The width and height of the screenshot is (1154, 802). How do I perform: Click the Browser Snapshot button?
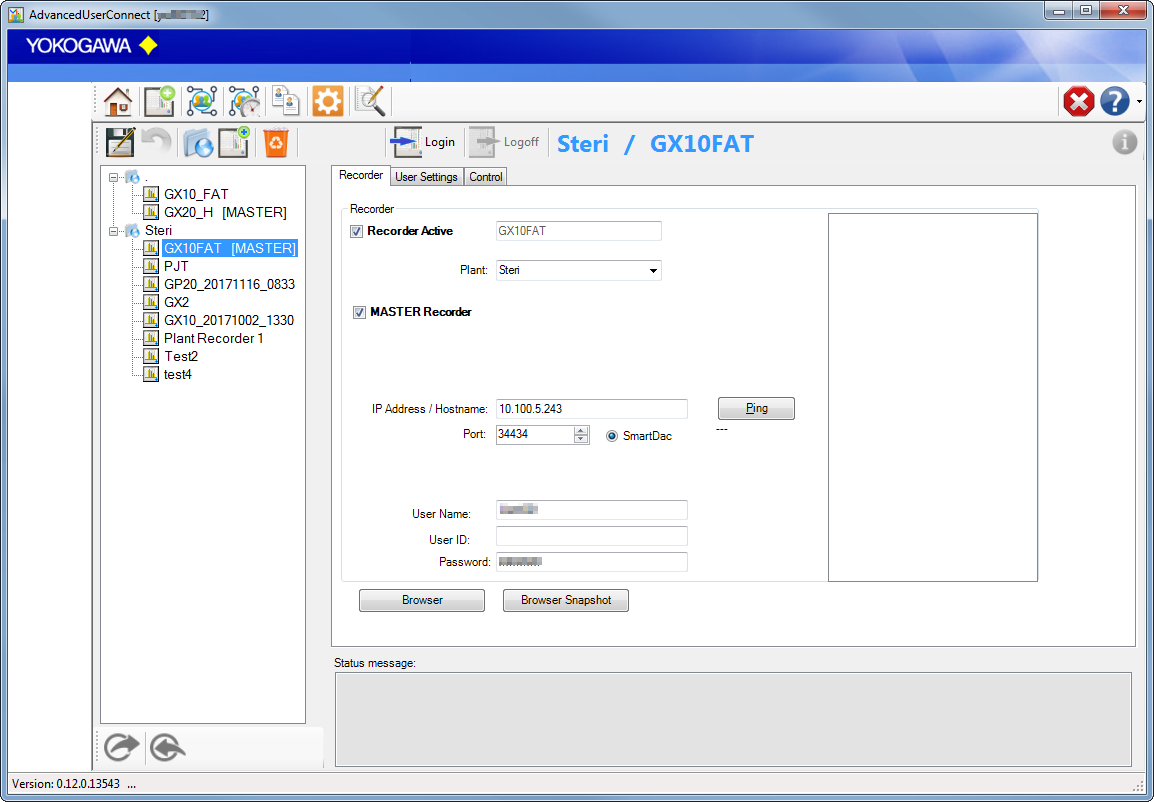(x=566, y=600)
